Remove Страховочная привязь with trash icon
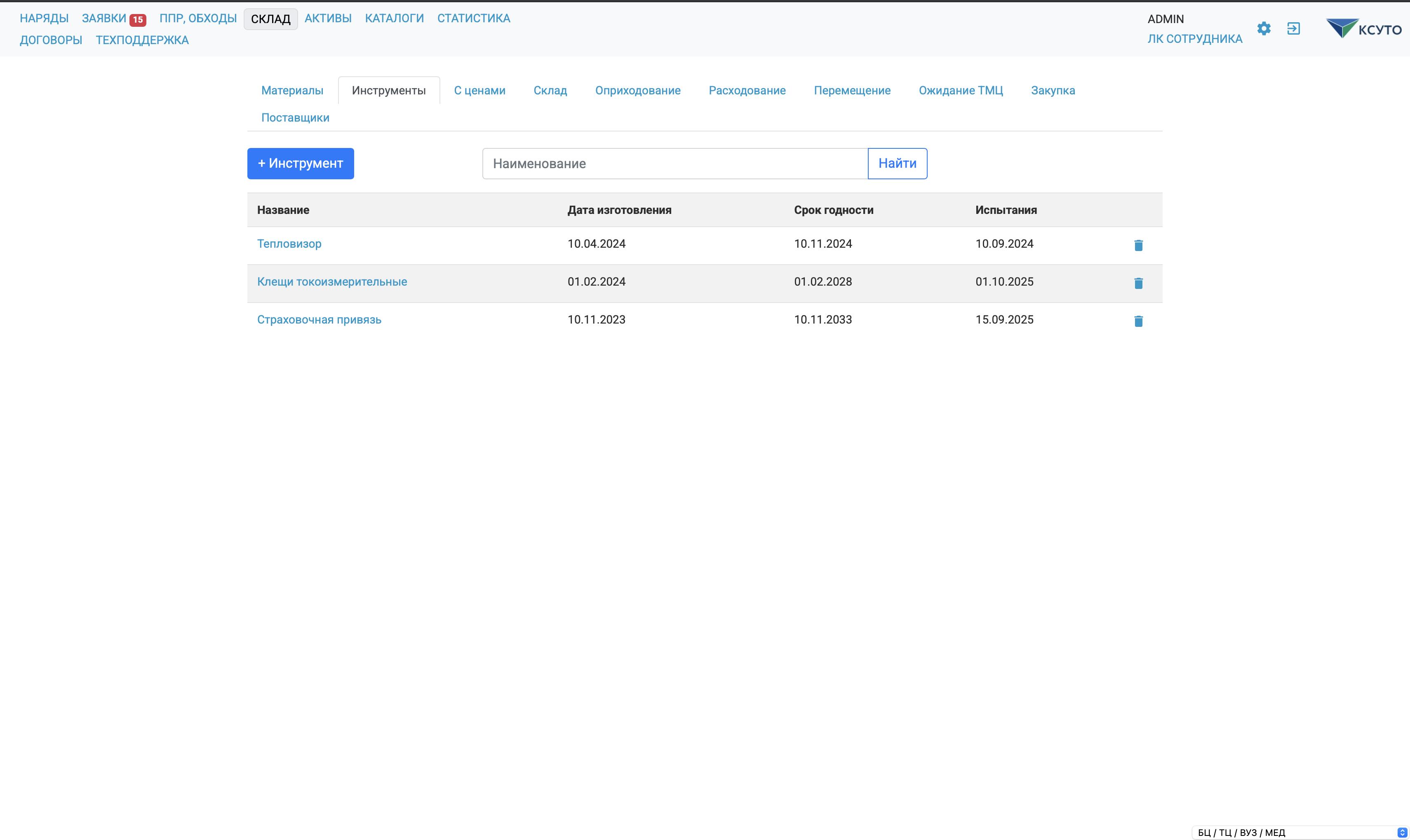Image resolution: width=1410 pixels, height=840 pixels. (1138, 321)
